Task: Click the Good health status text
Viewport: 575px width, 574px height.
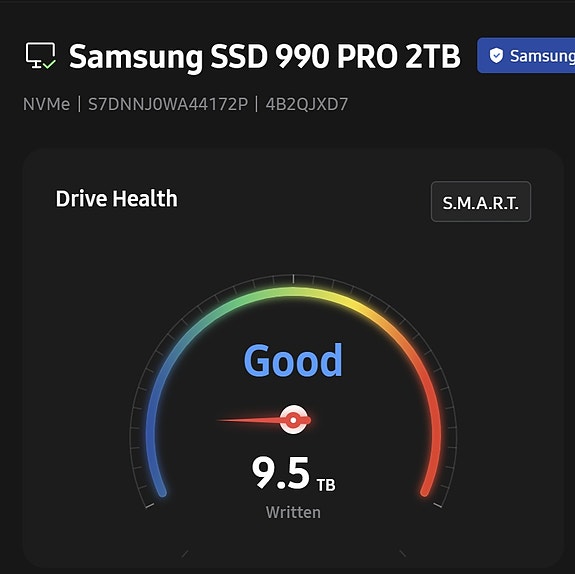Action: click(293, 361)
